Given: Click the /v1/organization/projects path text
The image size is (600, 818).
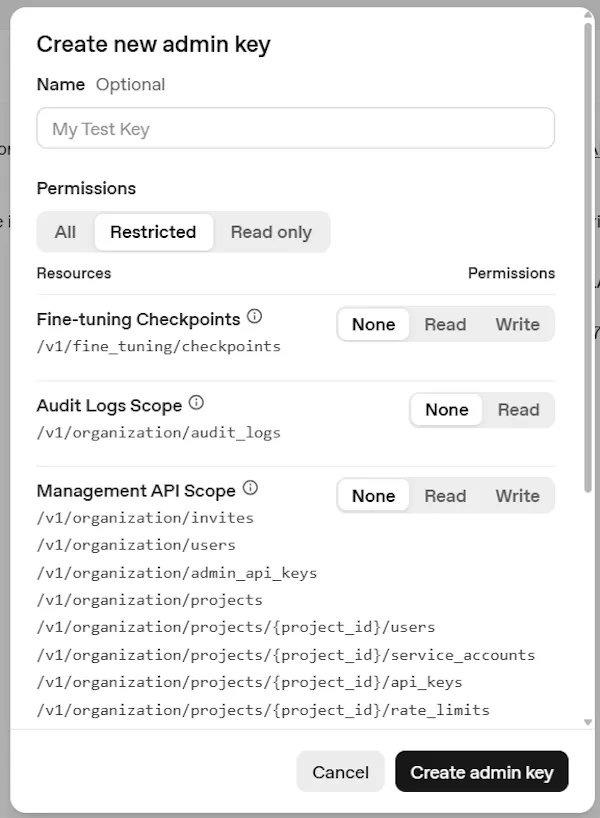Looking at the screenshot, I should coord(150,600).
